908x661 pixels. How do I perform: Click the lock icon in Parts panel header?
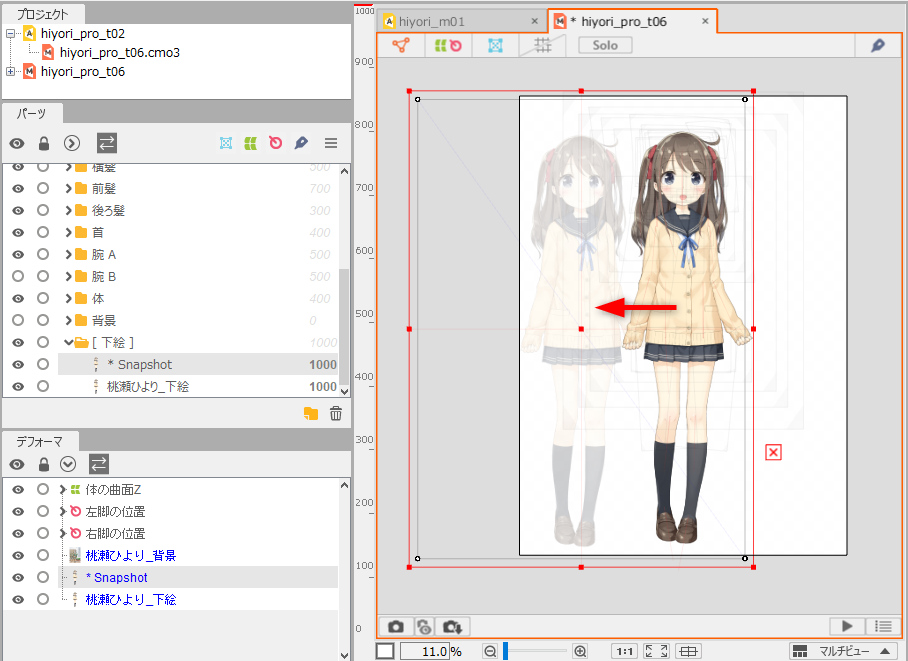pos(43,143)
